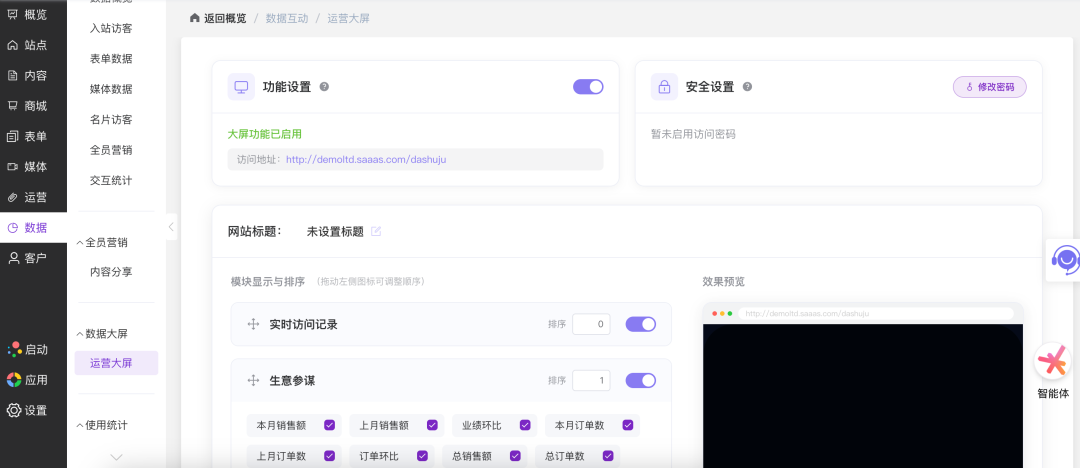The image size is (1080, 468).
Task: Disable the 功能设置 main toggle switch
Action: [x=588, y=87]
